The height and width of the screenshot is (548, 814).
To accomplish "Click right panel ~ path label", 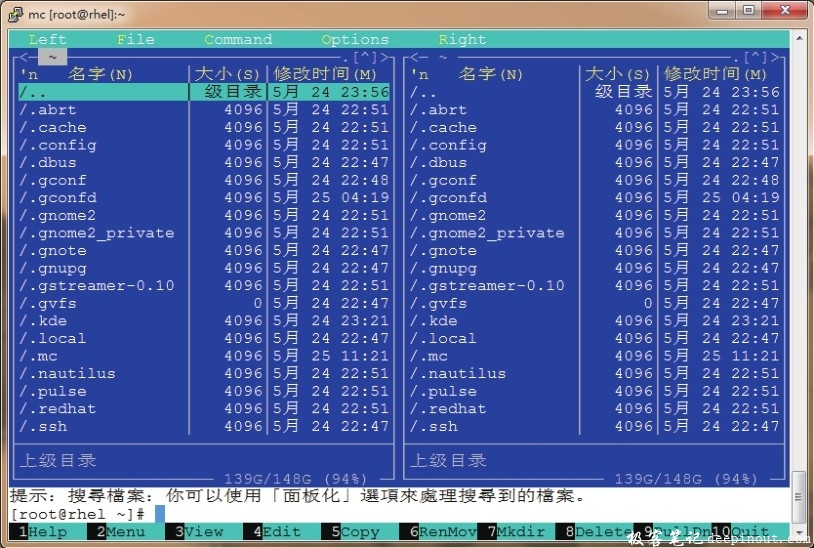I will pyautogui.click(x=443, y=57).
